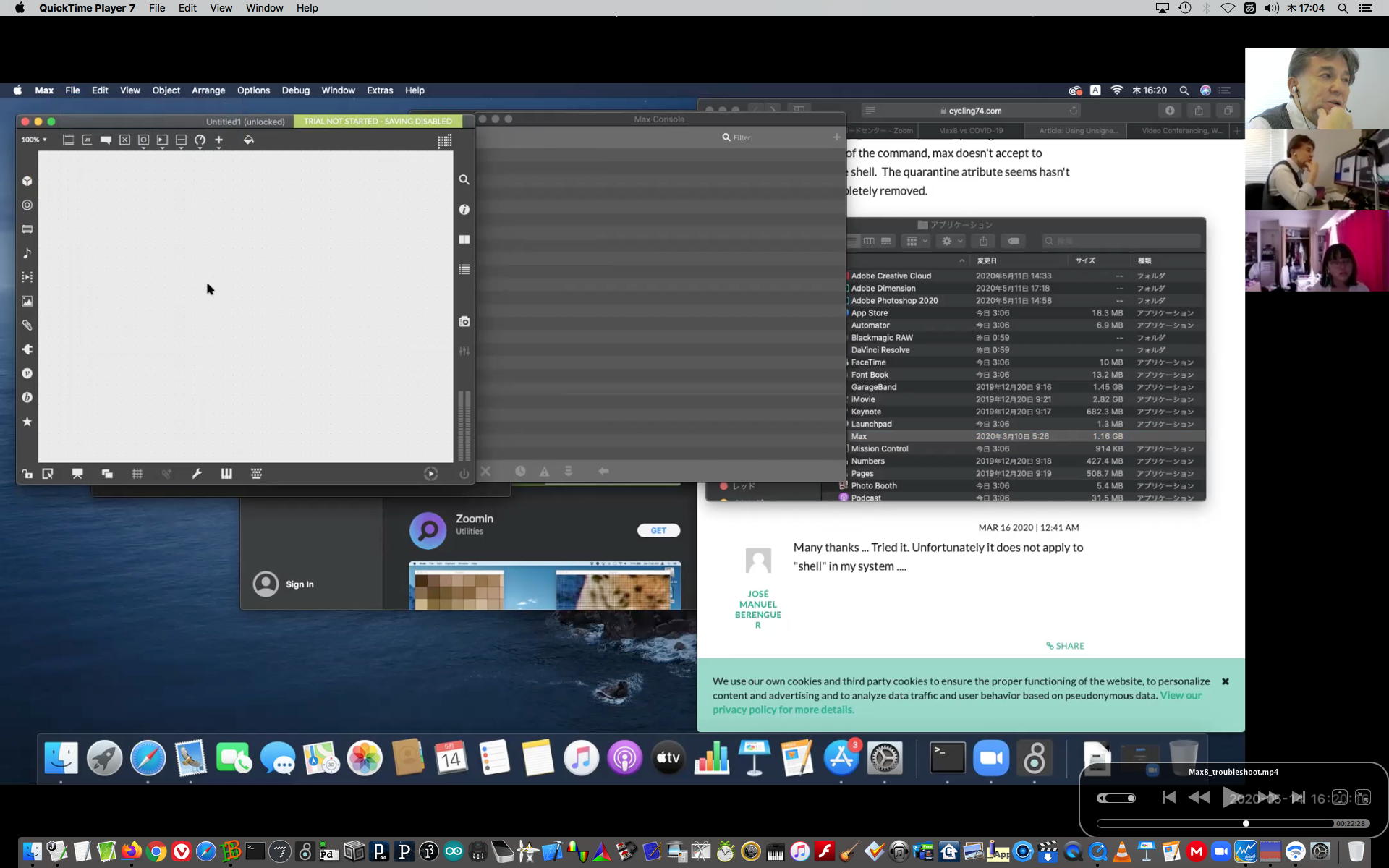Expand the add-object plus dropdown in toolbar
Viewport: 1389px width, 868px height.
pyautogui.click(x=218, y=141)
